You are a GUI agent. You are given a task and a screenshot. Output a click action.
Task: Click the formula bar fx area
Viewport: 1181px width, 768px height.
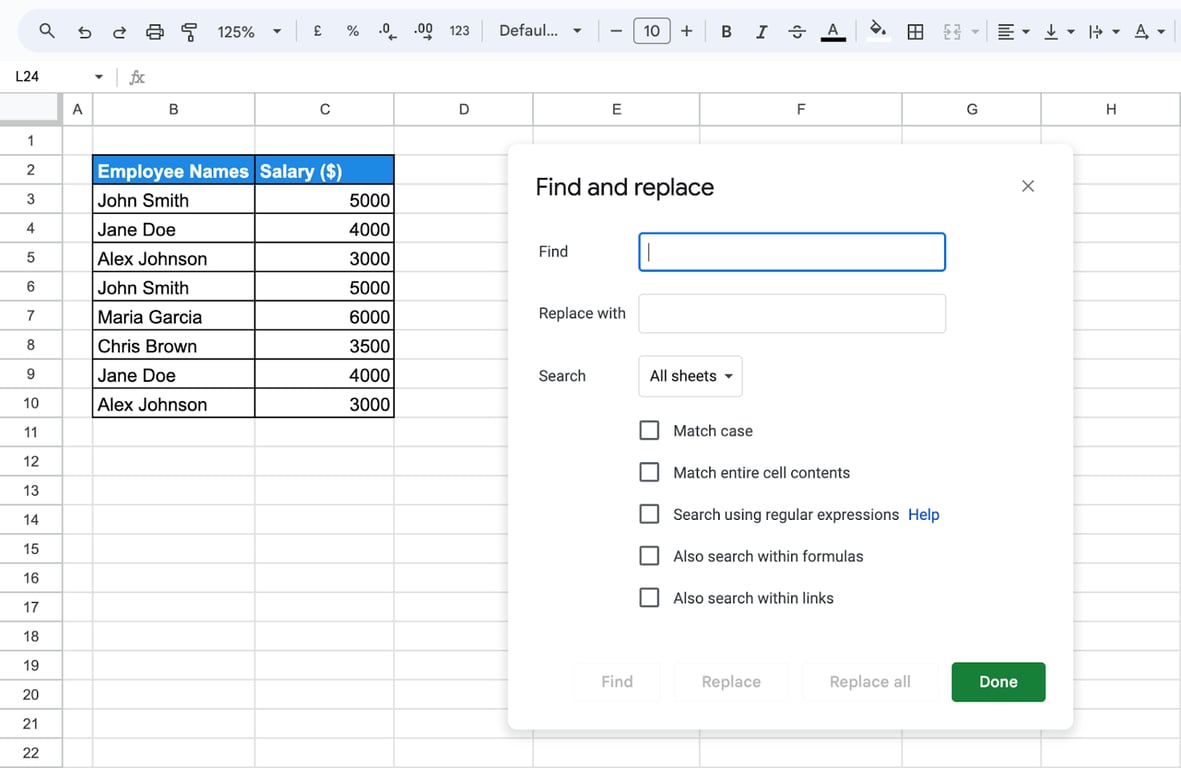click(x=136, y=77)
